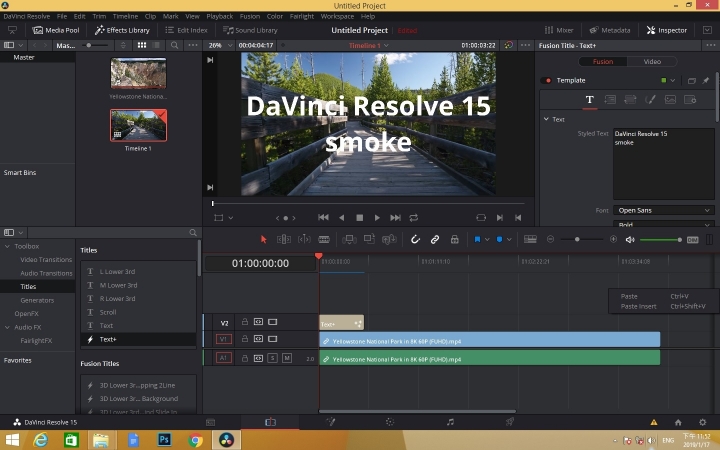720x450 pixels.
Task: Open the Flag color dropdown arrow
Action: 487,239
